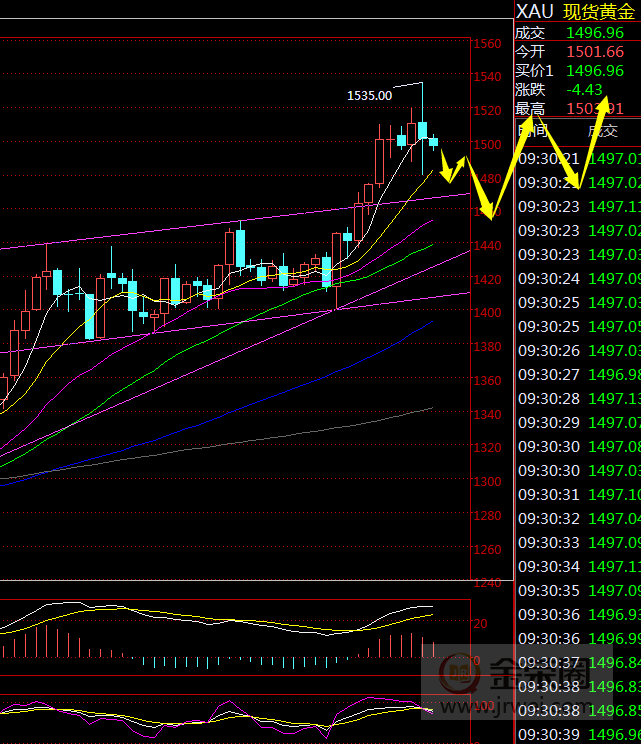
Task: Click the 1400 price axis label
Action: pyautogui.click(x=487, y=313)
